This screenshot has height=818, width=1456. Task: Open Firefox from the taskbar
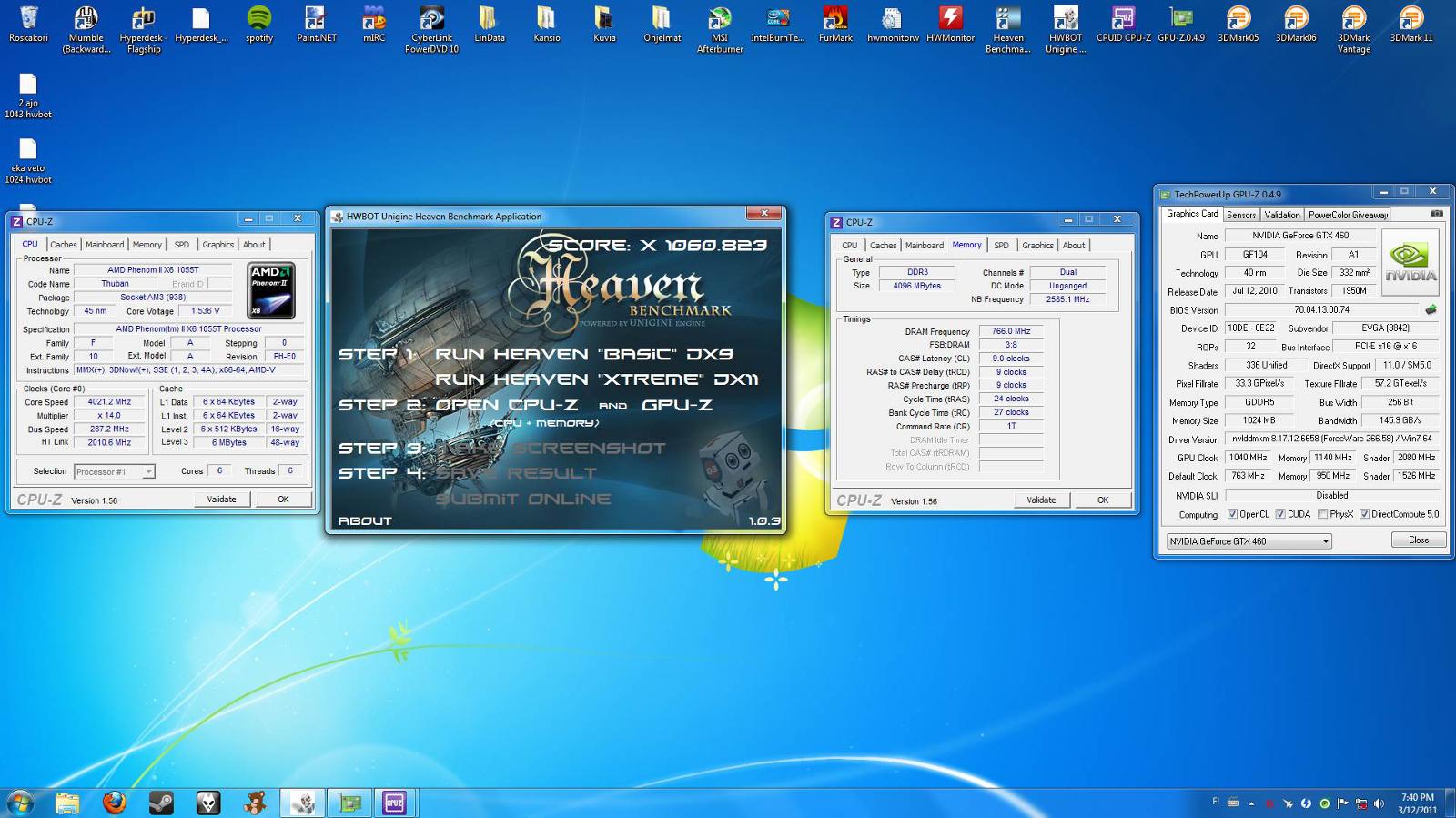pos(114,803)
